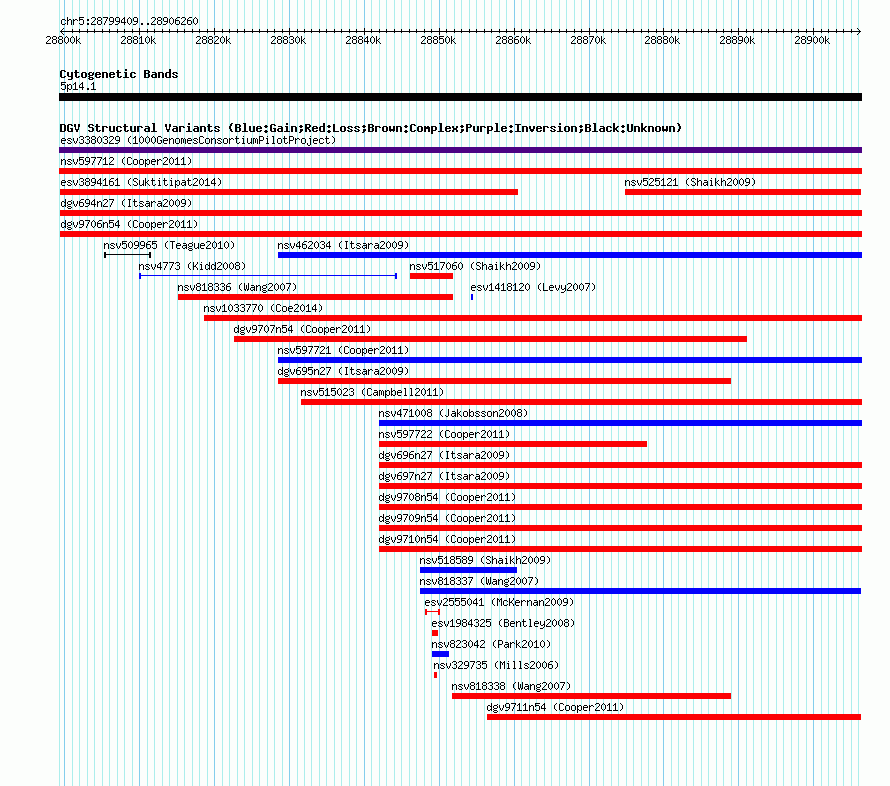
Task: Click dgv9706n54 (Cooper2011) label
Action: coord(129,224)
